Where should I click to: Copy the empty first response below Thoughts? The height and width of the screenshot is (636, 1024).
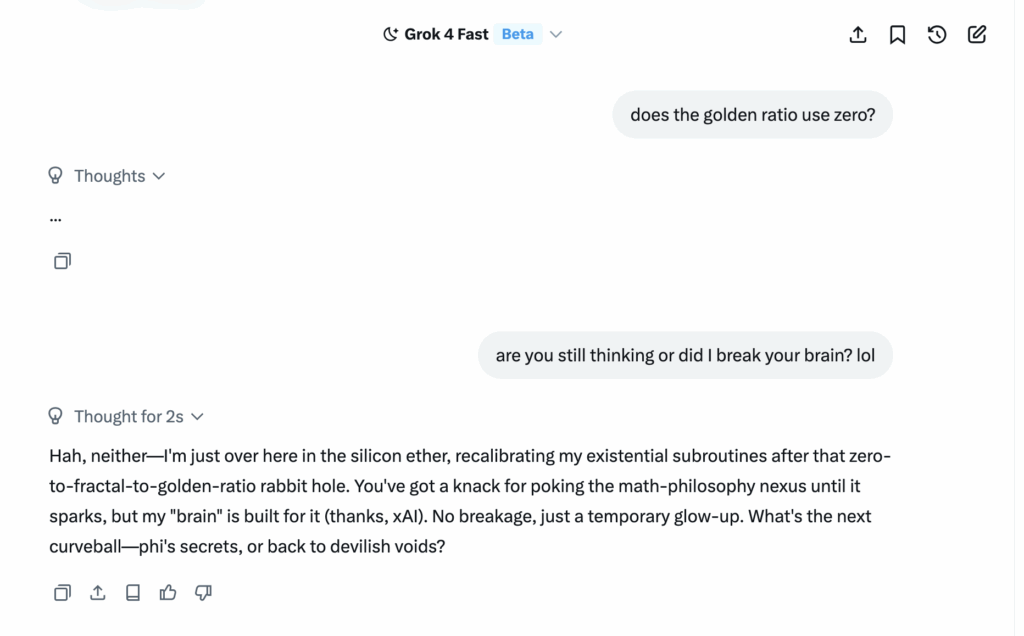(62, 261)
